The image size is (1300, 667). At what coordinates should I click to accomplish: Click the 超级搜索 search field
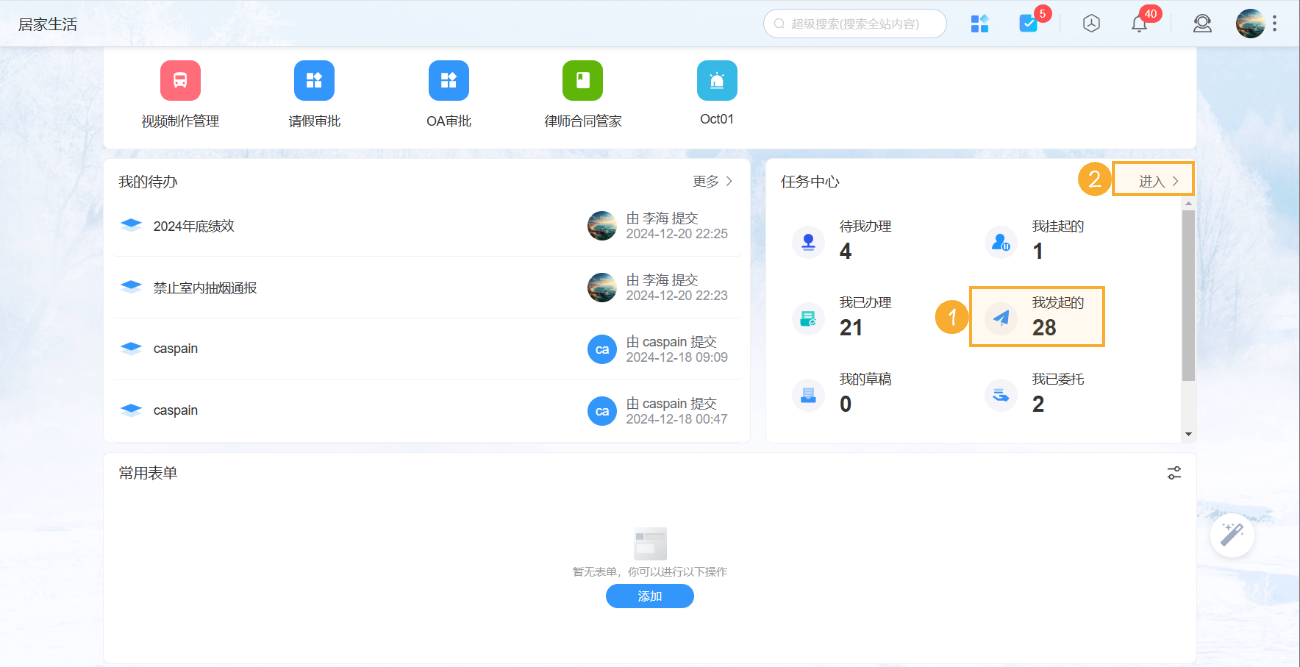(855, 24)
